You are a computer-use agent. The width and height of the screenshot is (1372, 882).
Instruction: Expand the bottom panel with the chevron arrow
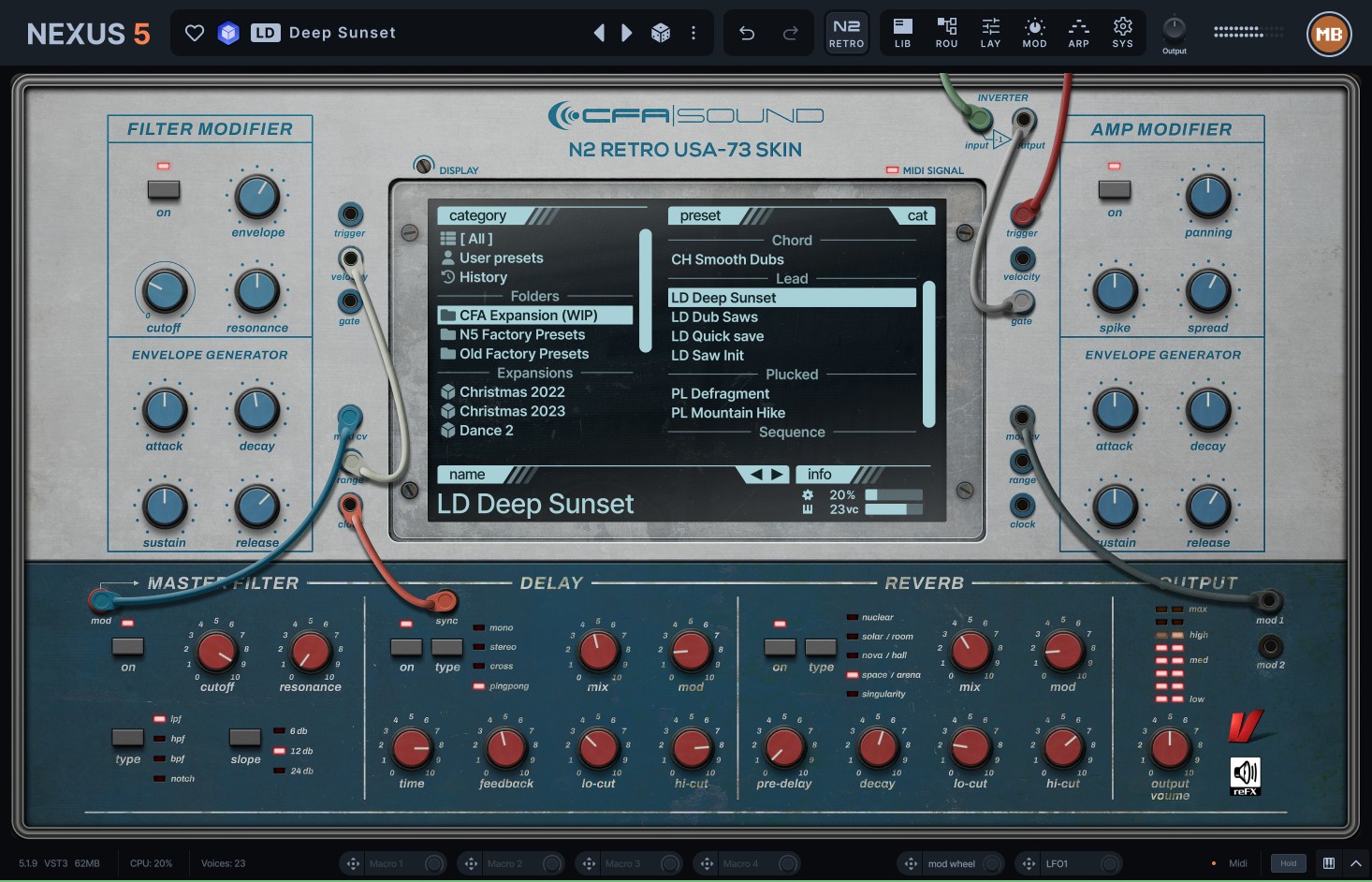(x=1356, y=863)
